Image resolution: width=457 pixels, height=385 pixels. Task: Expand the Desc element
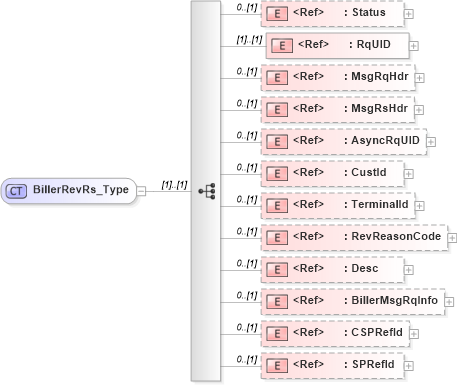tap(408, 270)
